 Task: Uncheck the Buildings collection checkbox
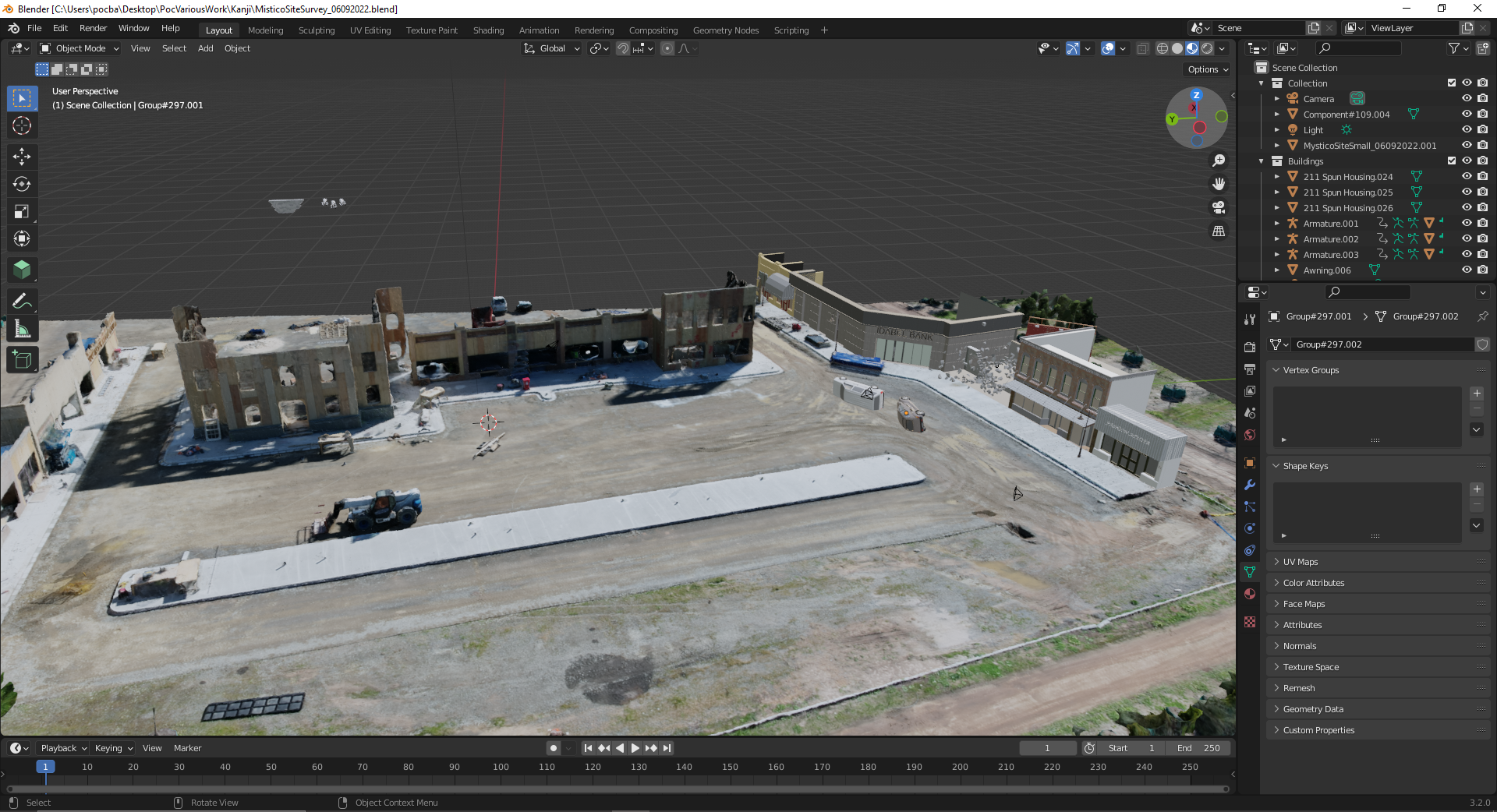(x=1452, y=161)
